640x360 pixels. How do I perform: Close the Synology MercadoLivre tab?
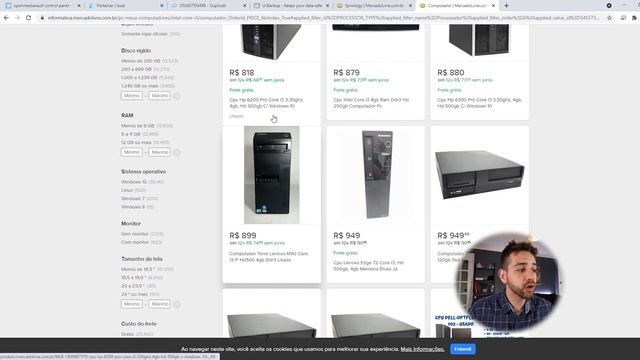(411, 6)
